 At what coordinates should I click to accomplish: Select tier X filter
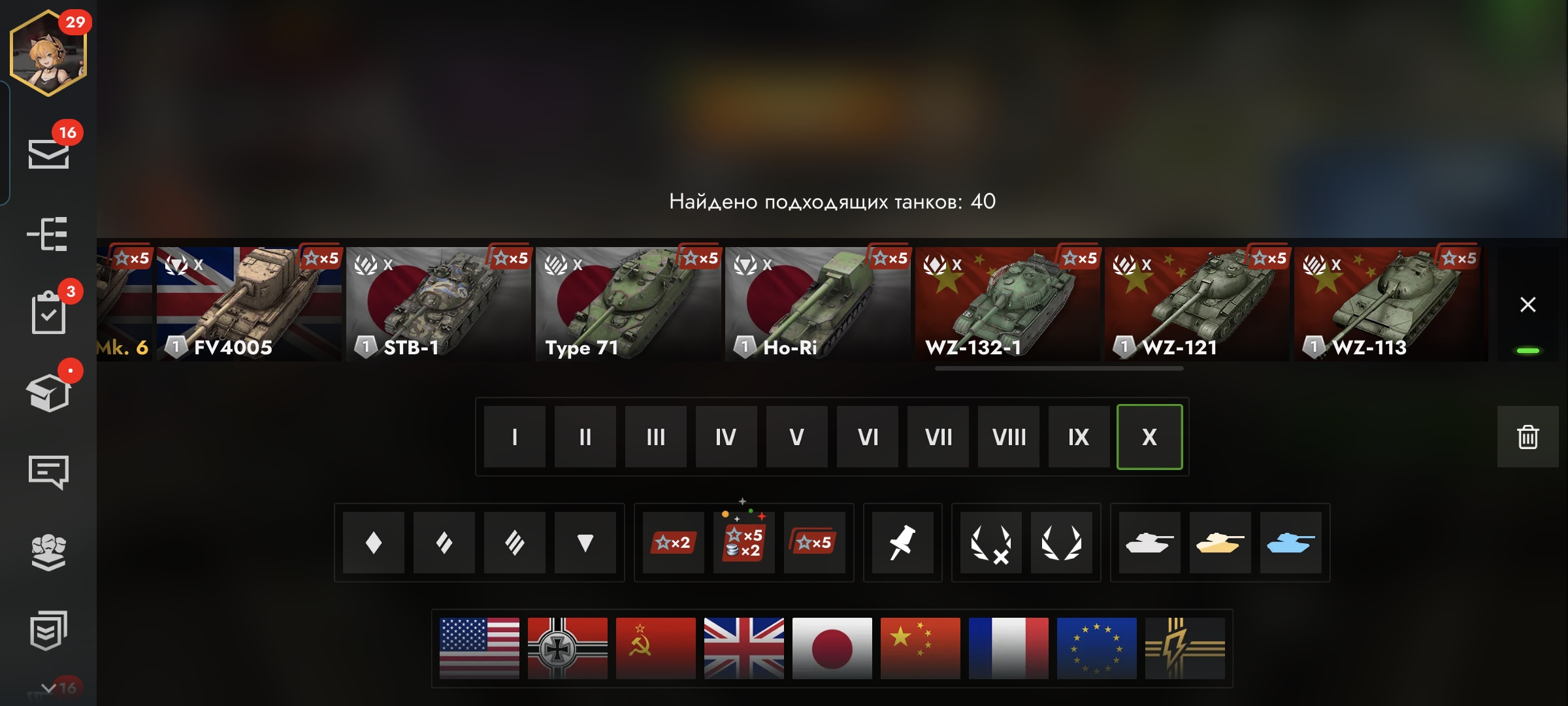(x=1149, y=437)
